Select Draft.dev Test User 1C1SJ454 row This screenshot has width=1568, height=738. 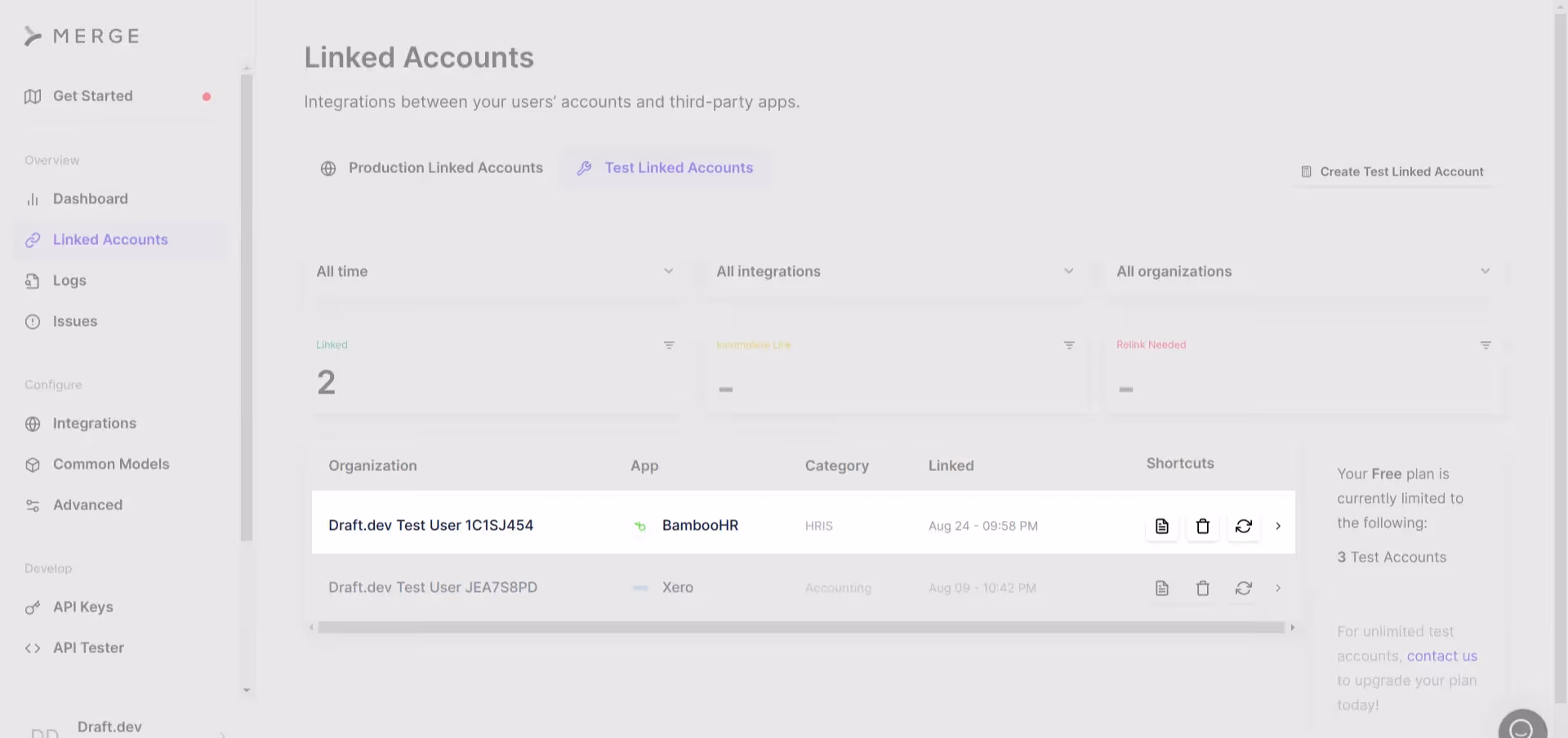[x=804, y=522]
